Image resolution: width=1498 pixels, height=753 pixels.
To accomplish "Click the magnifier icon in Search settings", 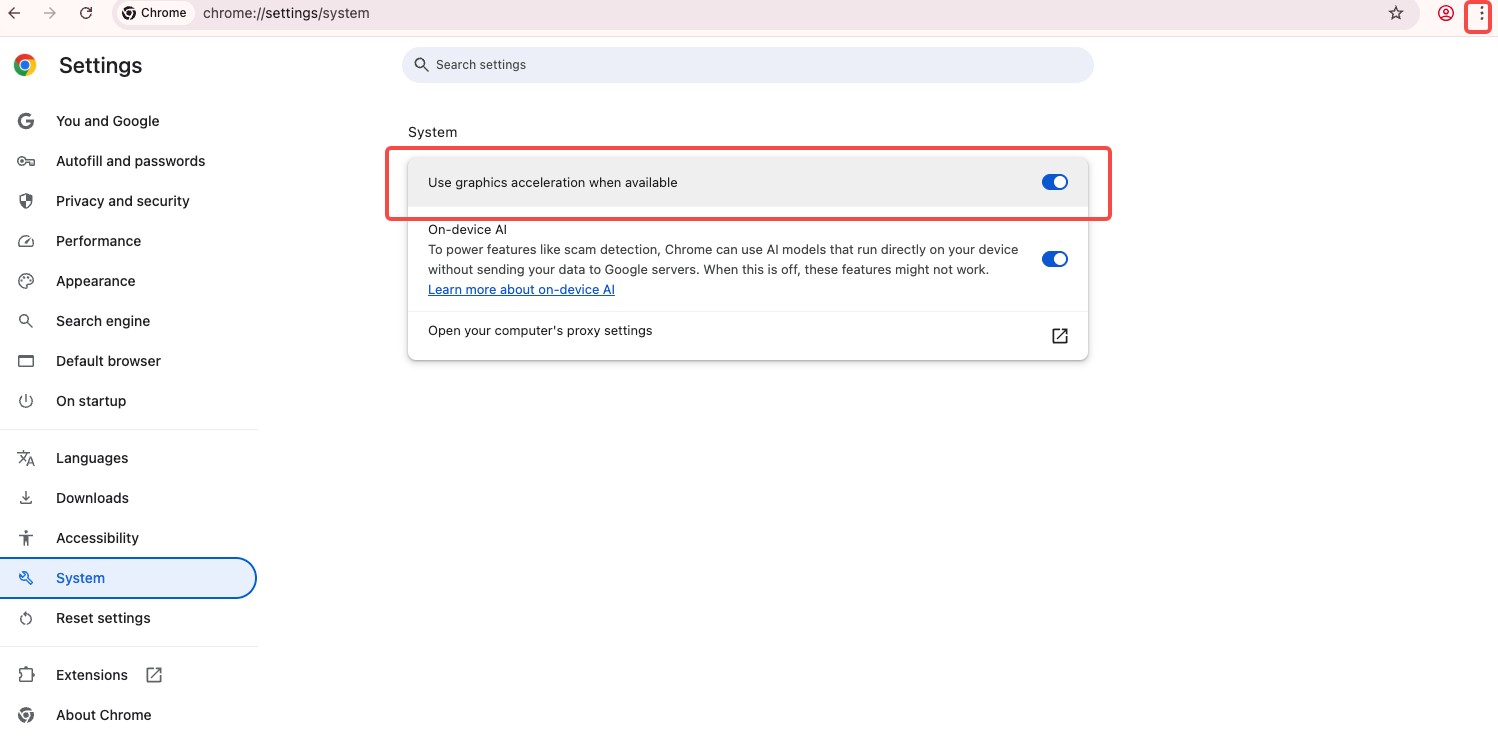I will [422, 65].
